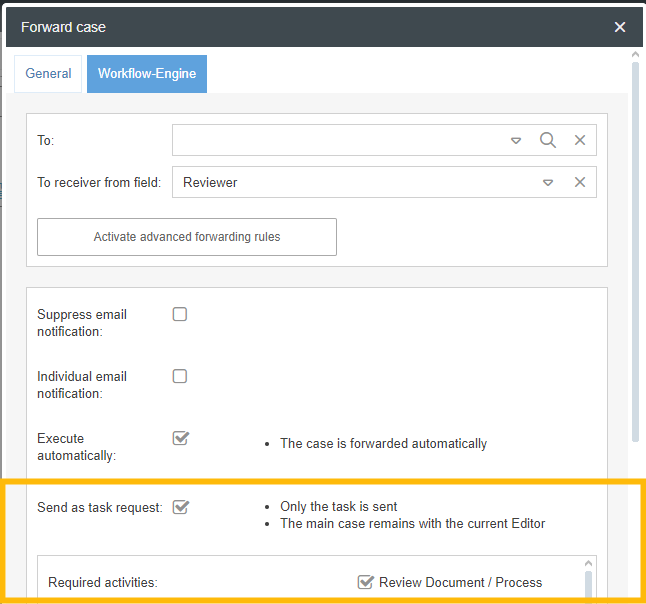Toggle Send as task request checkbox

[180, 507]
